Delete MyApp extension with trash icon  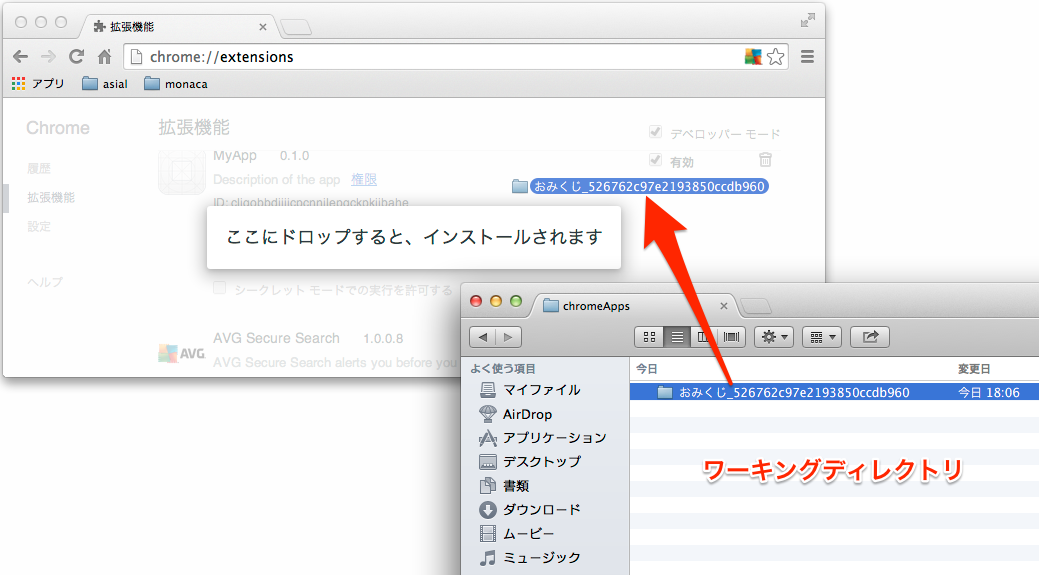coord(765,160)
